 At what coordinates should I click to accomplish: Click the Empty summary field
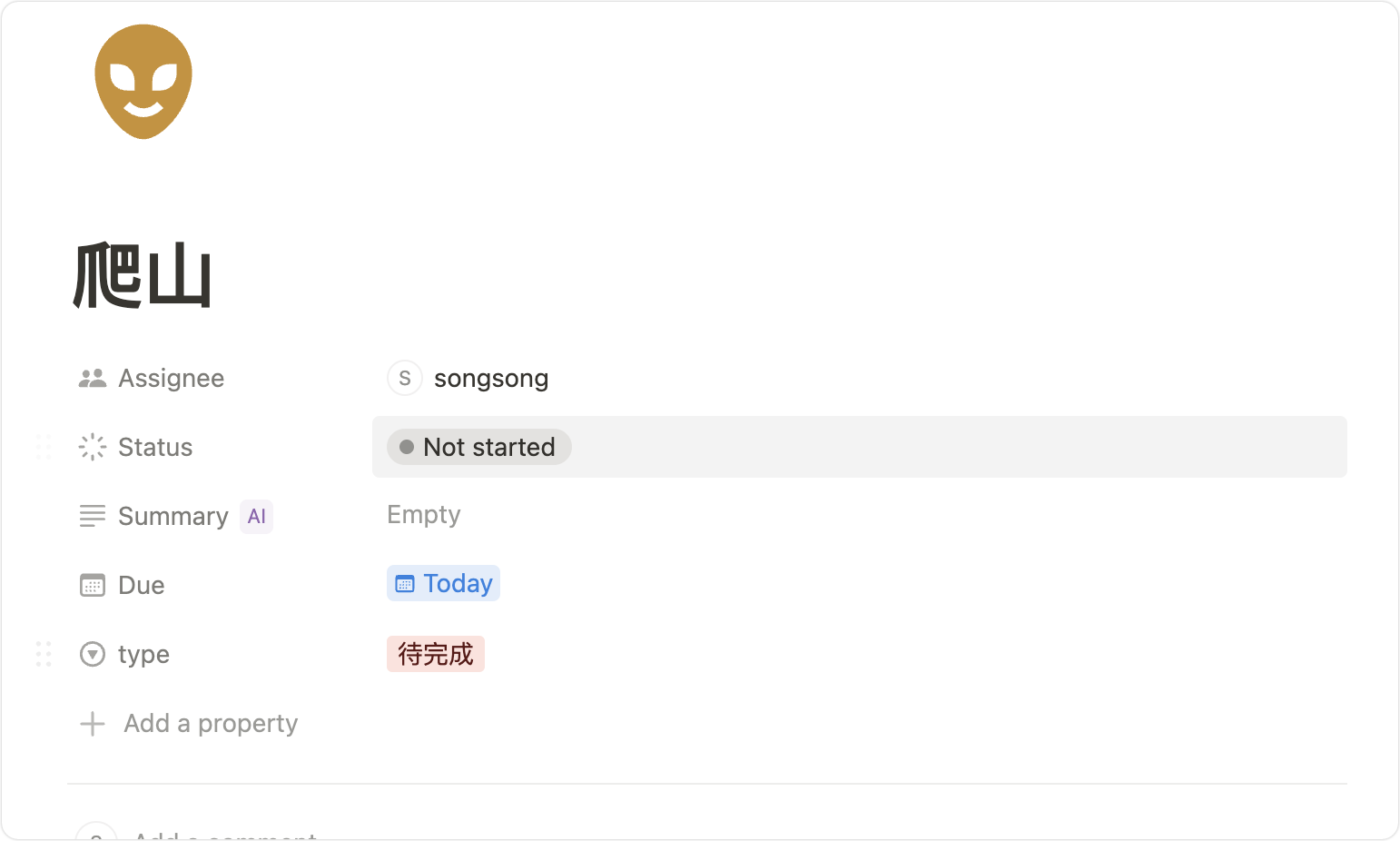[x=424, y=515]
